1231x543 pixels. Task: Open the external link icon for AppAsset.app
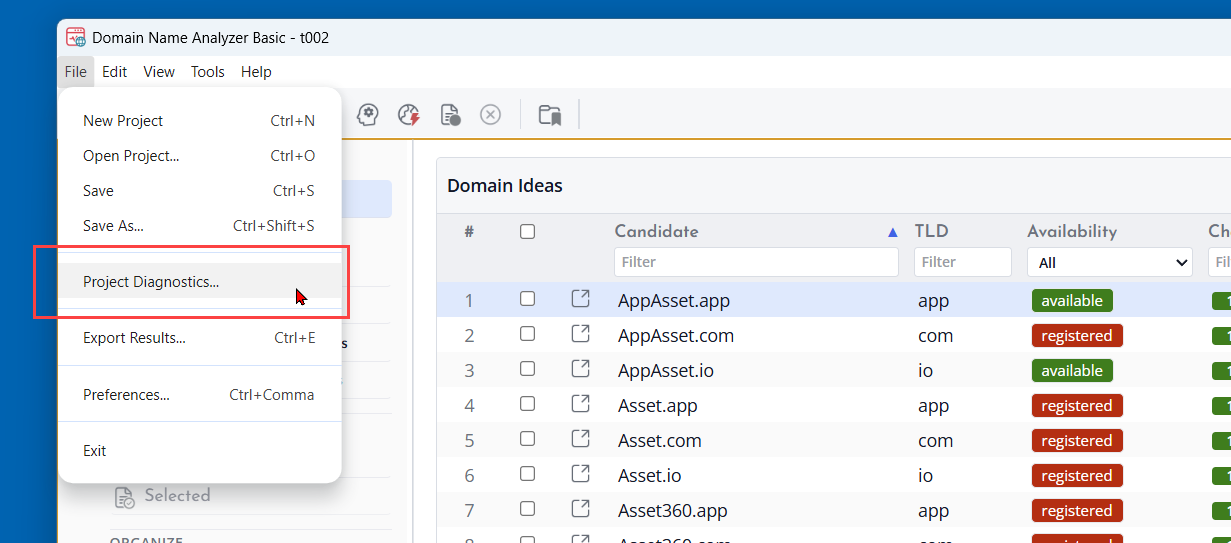click(x=580, y=299)
